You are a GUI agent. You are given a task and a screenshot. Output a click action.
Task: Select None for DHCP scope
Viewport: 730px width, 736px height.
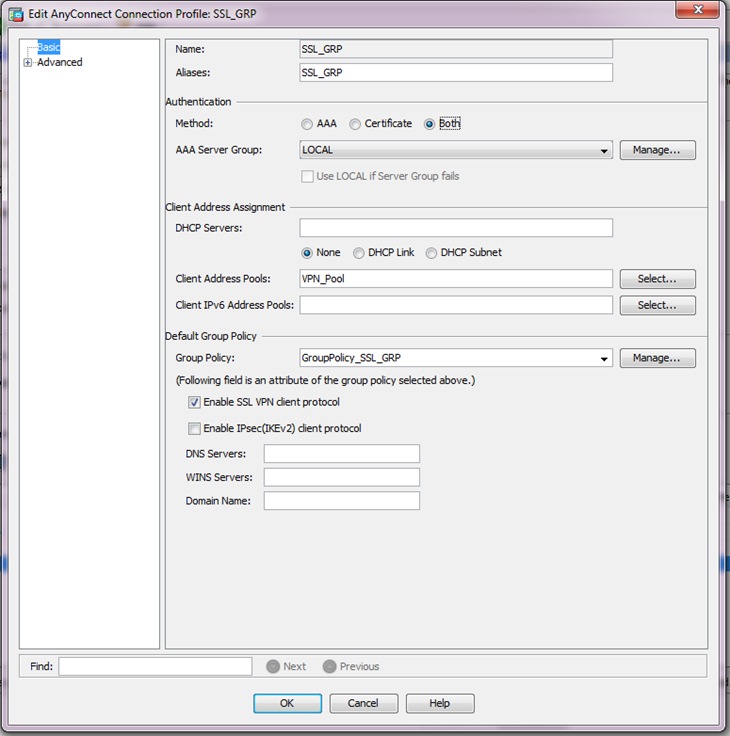(307, 253)
